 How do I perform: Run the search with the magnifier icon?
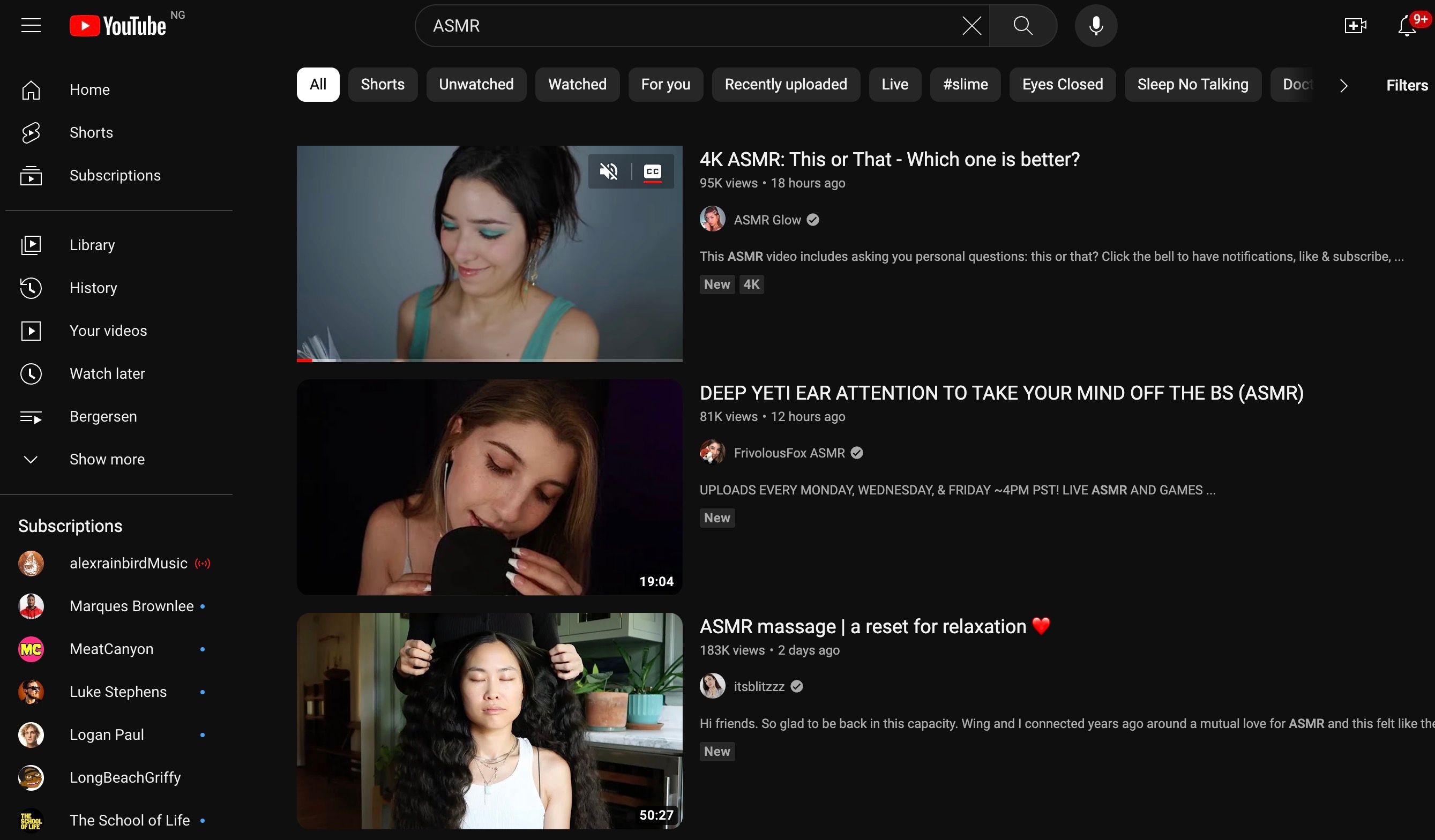coord(1023,25)
